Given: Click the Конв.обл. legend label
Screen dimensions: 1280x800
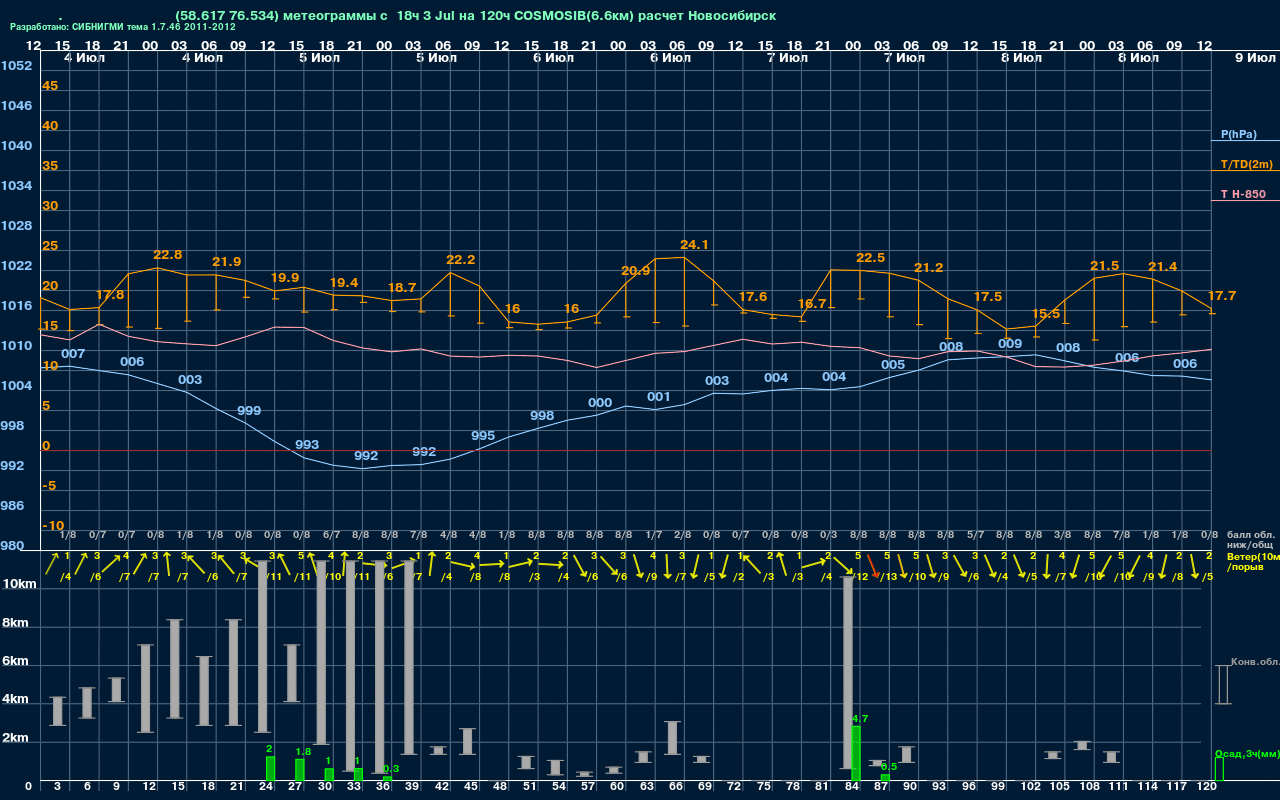Looking at the screenshot, I should pos(1255,662).
